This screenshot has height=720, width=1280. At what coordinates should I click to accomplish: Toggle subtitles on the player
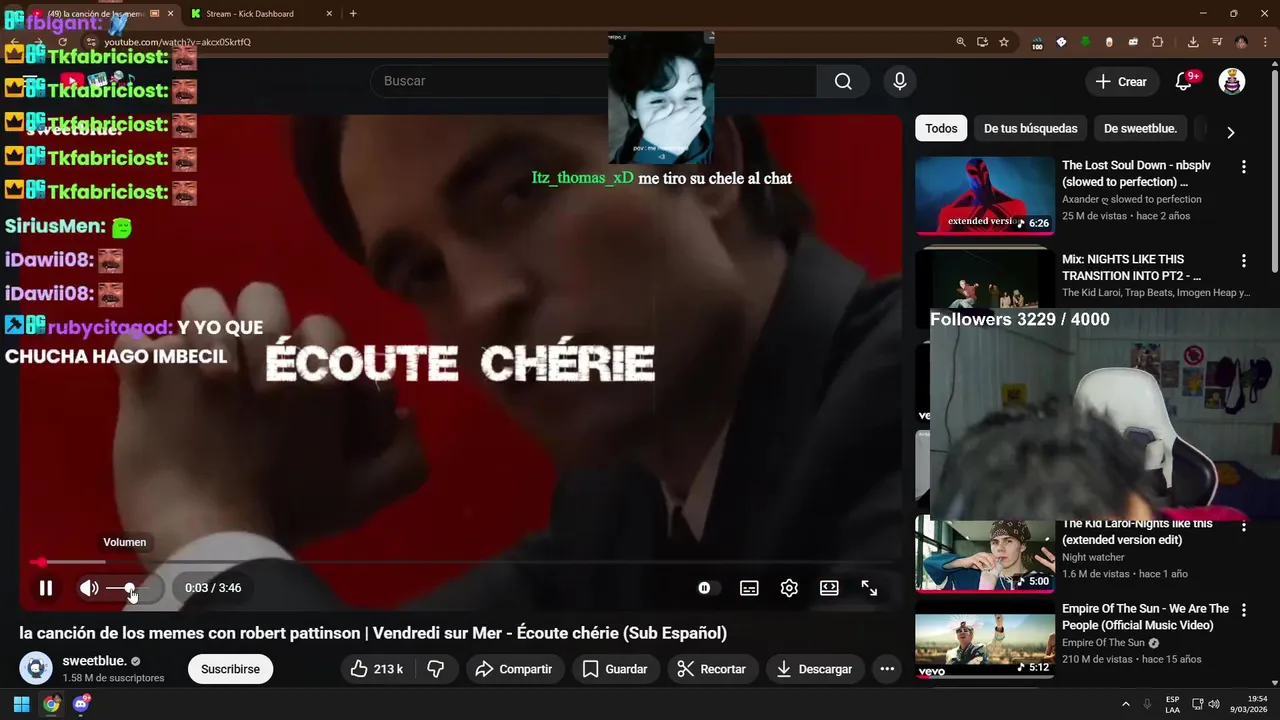[749, 588]
